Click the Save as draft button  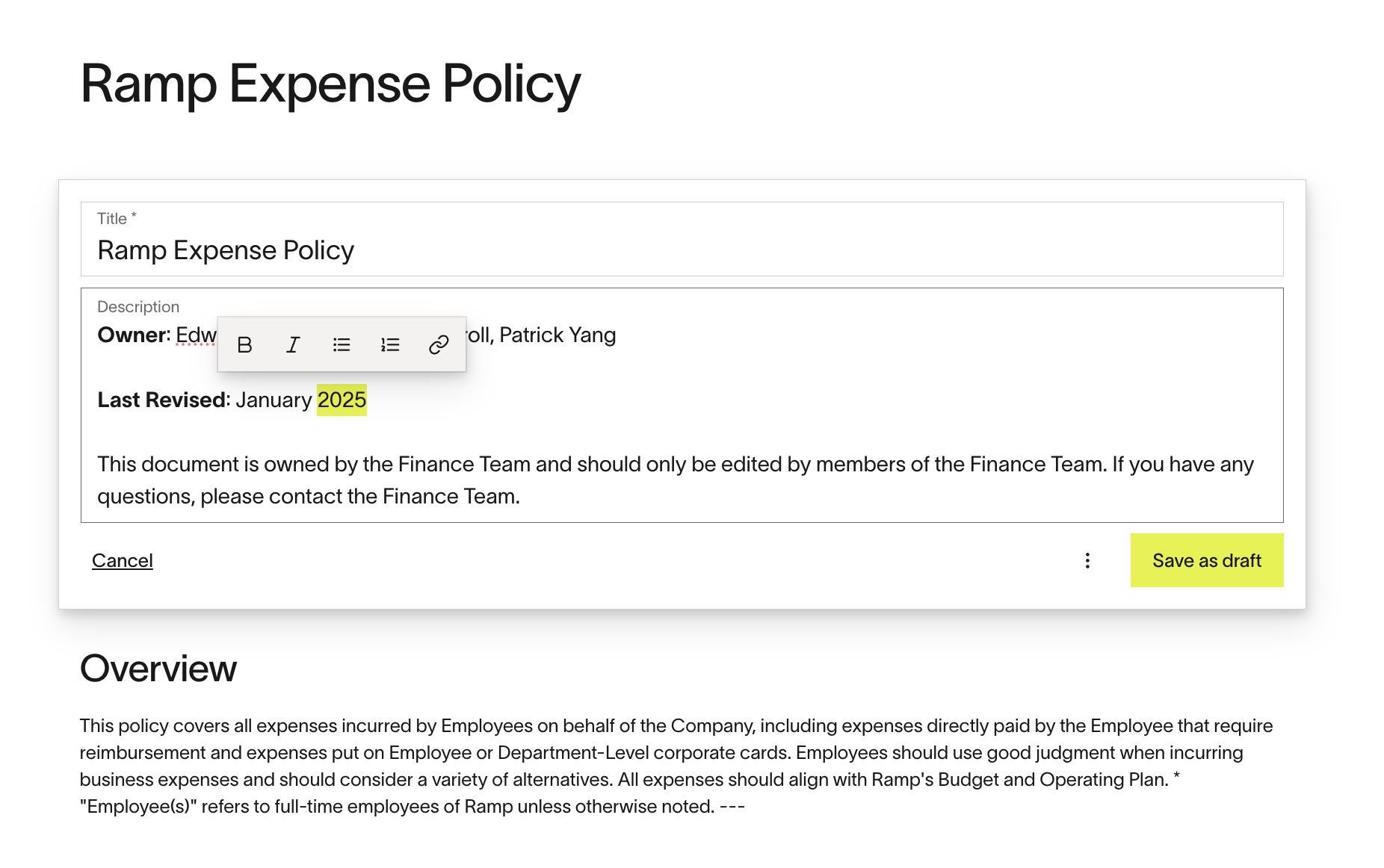(x=1206, y=560)
